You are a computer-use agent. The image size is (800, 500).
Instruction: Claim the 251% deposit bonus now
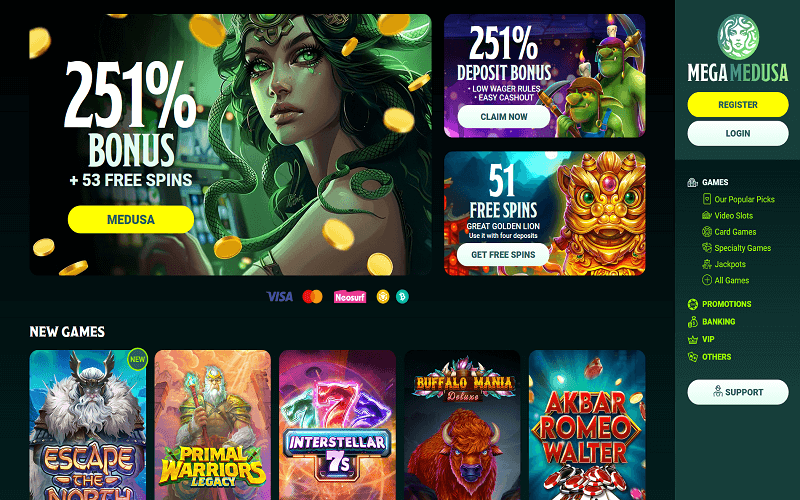(x=504, y=117)
